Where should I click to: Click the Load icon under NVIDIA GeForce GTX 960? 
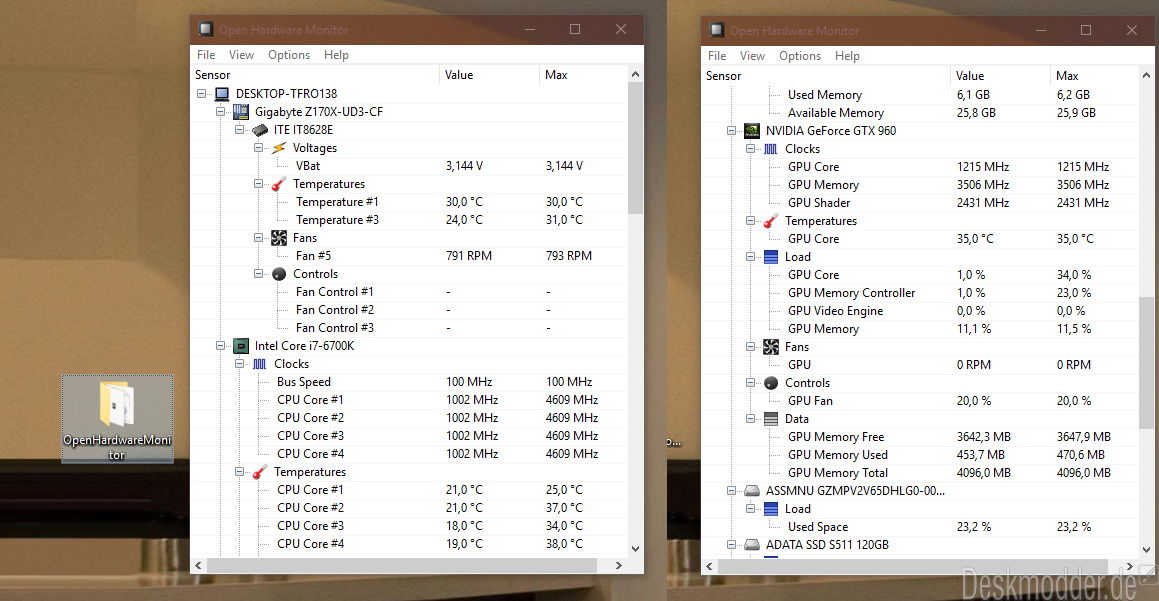pyautogui.click(x=771, y=257)
